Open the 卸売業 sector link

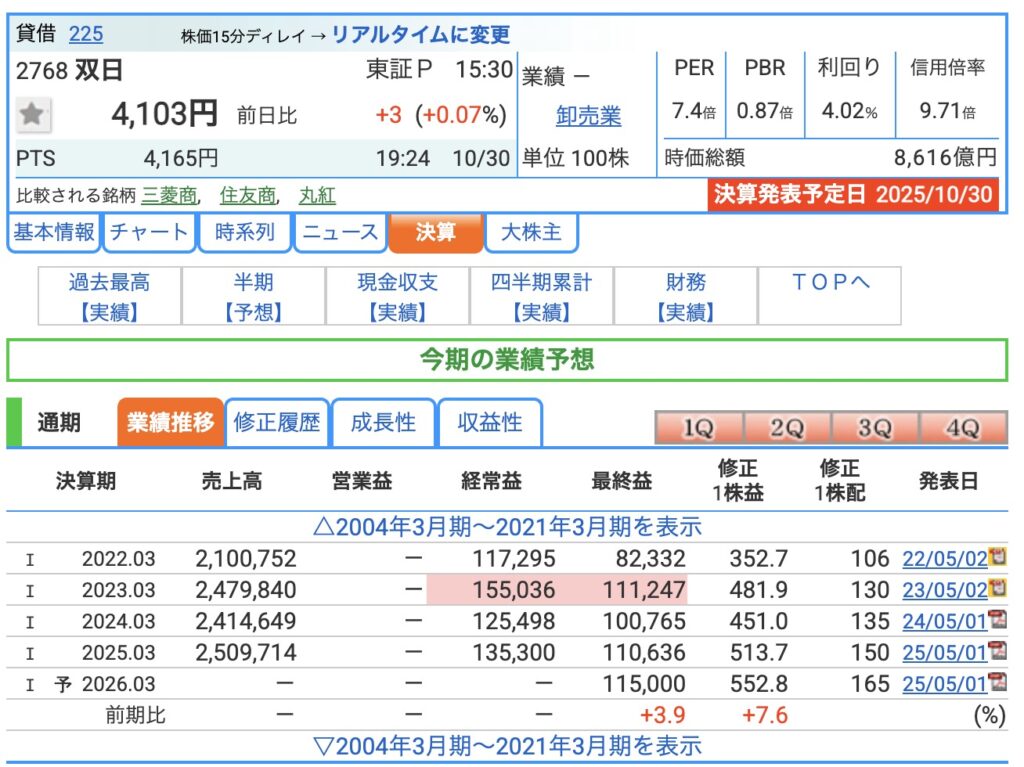[588, 116]
